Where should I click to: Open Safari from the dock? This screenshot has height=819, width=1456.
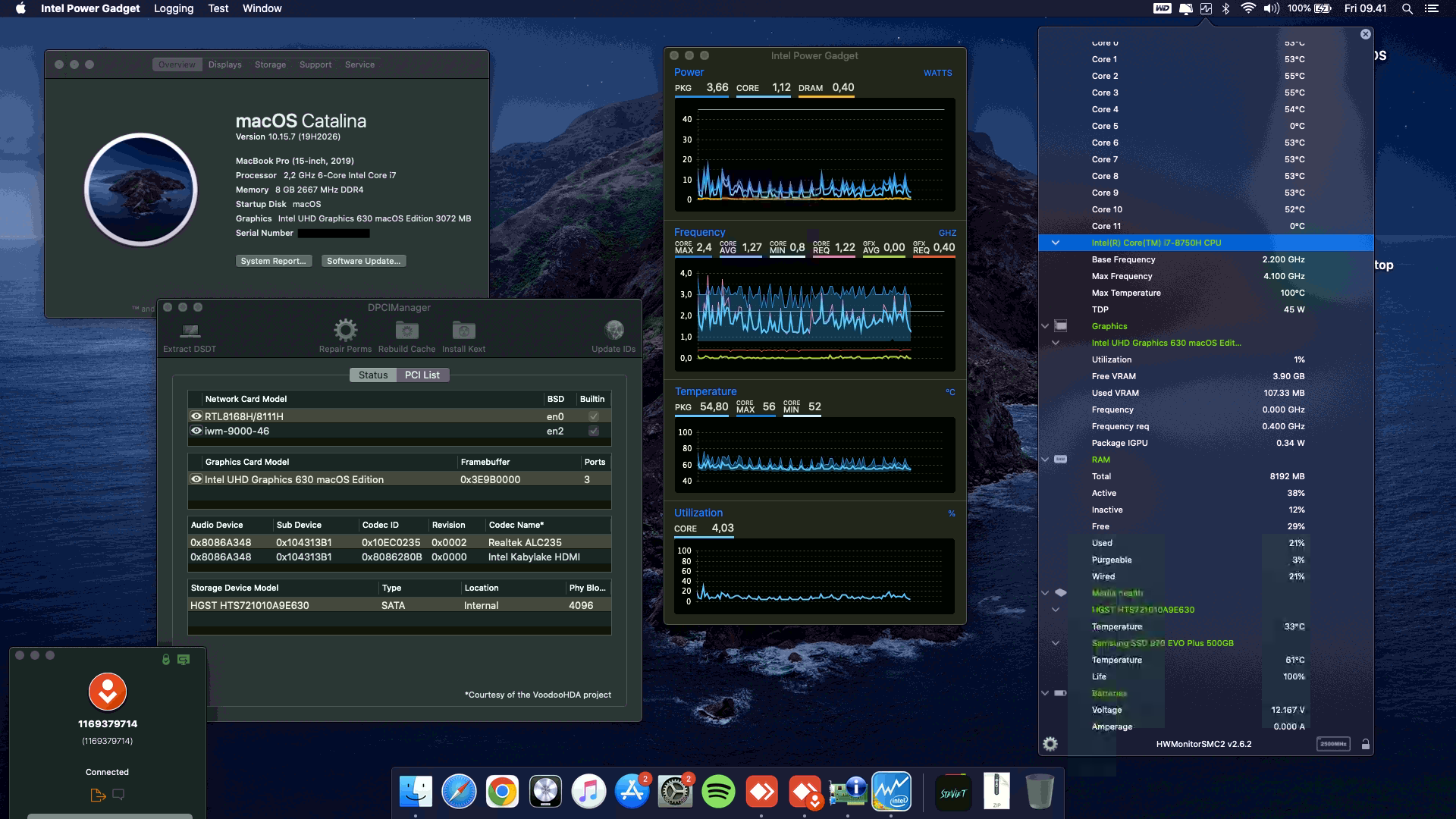tap(459, 792)
